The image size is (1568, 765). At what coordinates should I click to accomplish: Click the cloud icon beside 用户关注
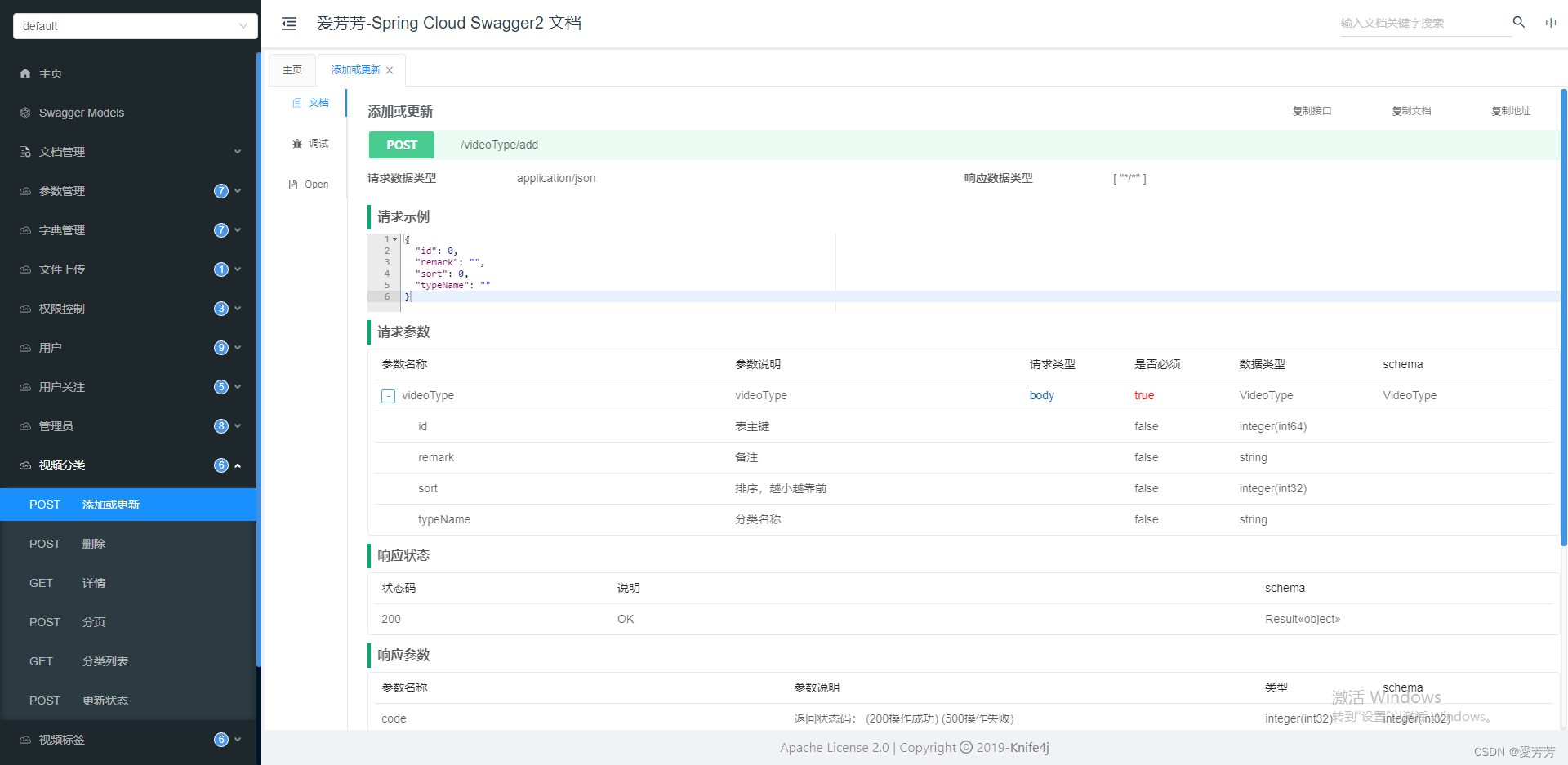pyautogui.click(x=25, y=387)
